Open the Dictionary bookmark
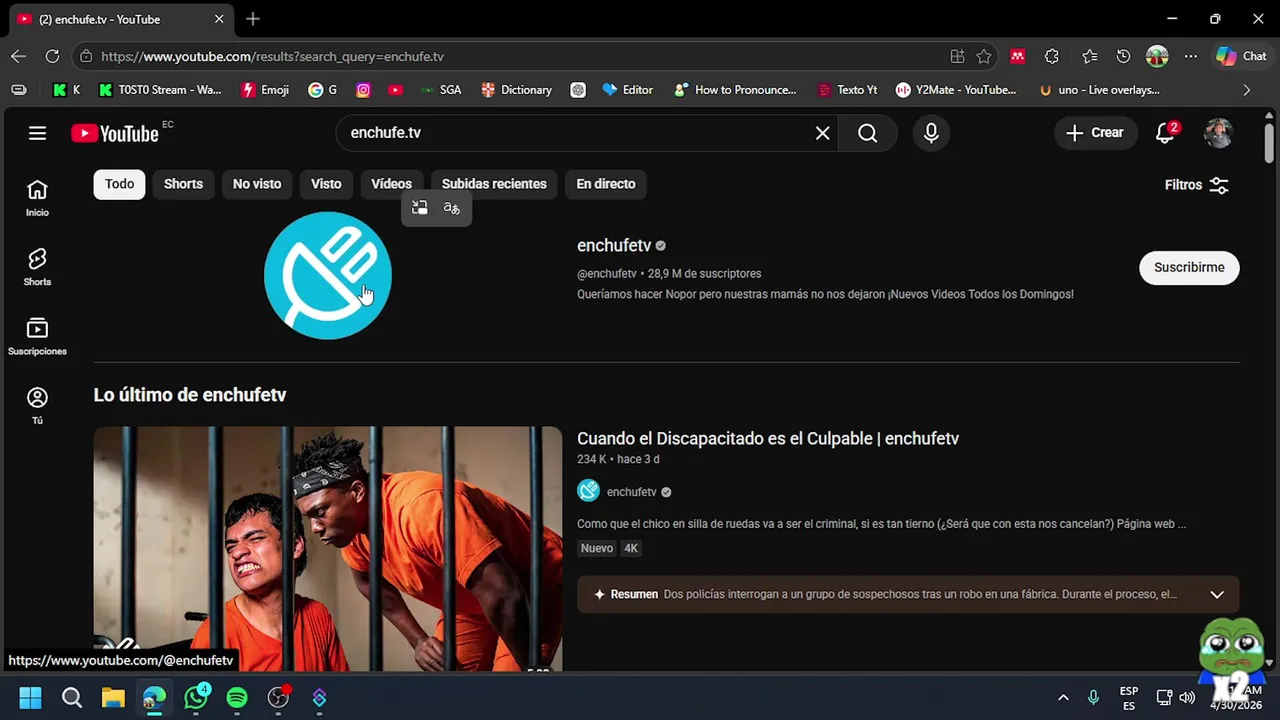Screen dimensions: 1280x720 click(516, 90)
